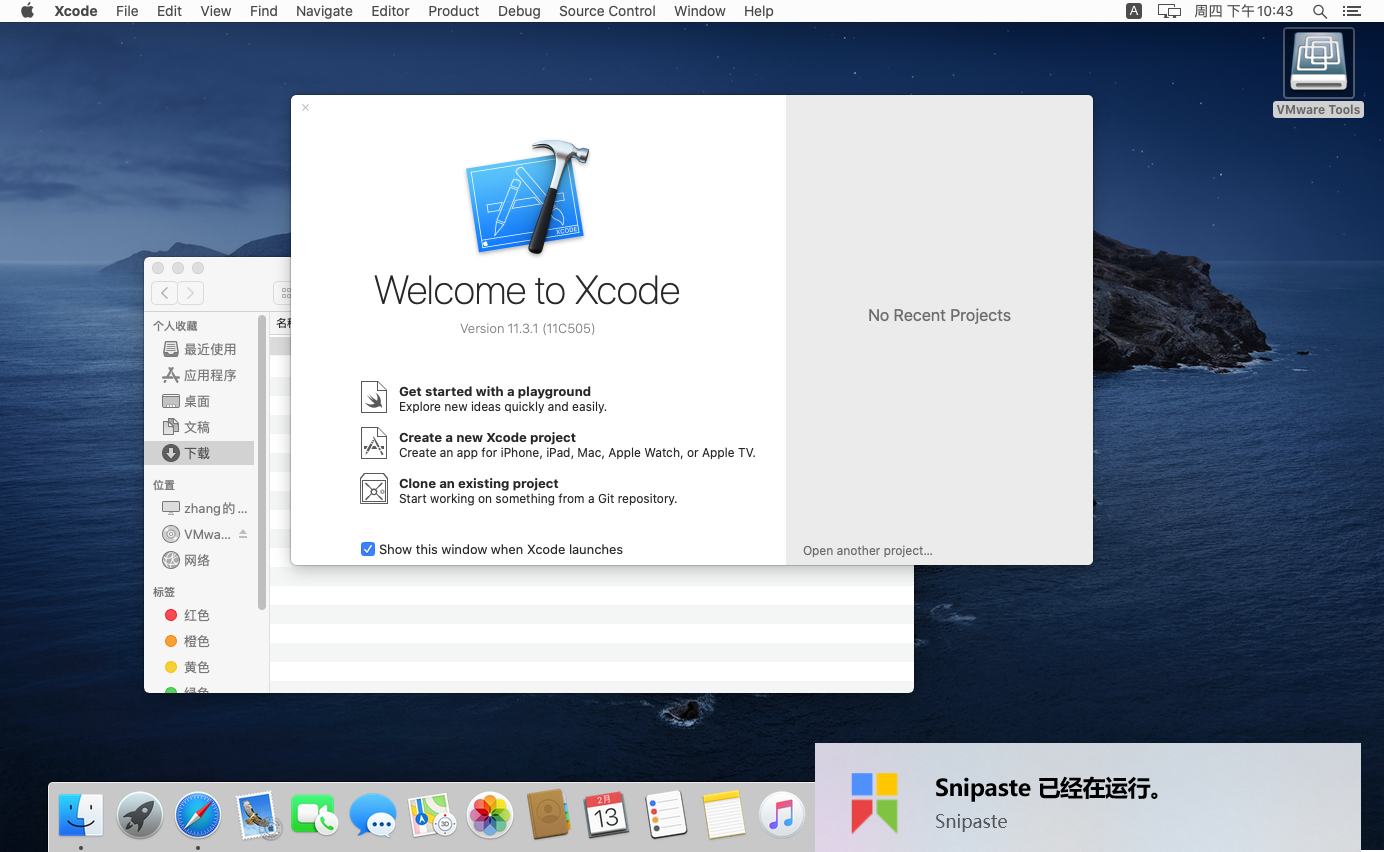The height and width of the screenshot is (852, 1384).
Task: Open Photos from the Dock
Action: tap(489, 815)
